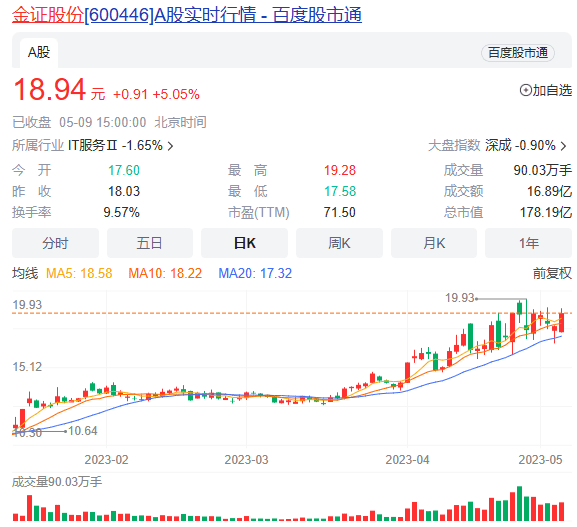Open the 金证股份[600446]A股实时行情 title link
Screen dimensions: 577x527
click(x=187, y=15)
